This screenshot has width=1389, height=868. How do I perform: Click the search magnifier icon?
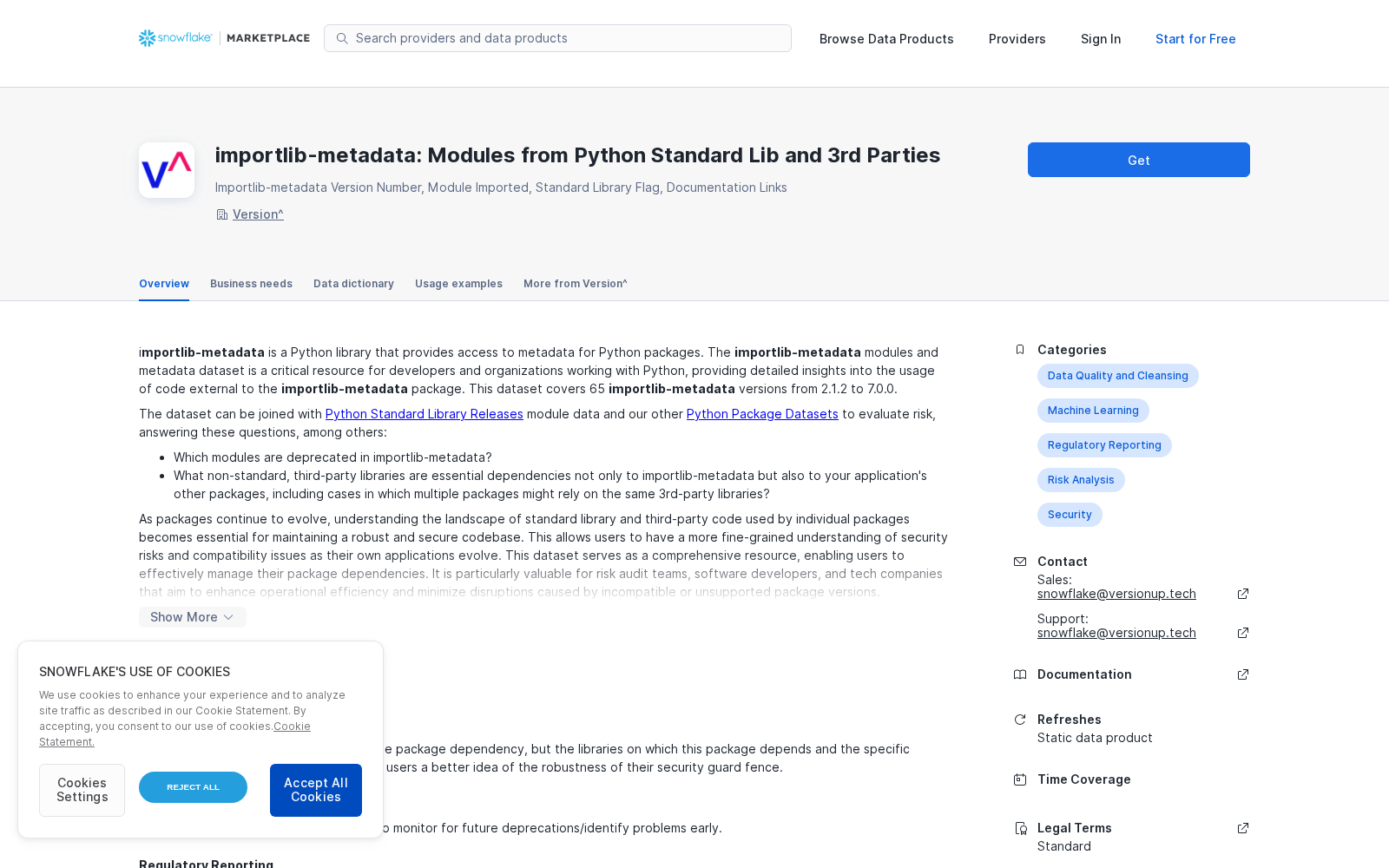(342, 38)
